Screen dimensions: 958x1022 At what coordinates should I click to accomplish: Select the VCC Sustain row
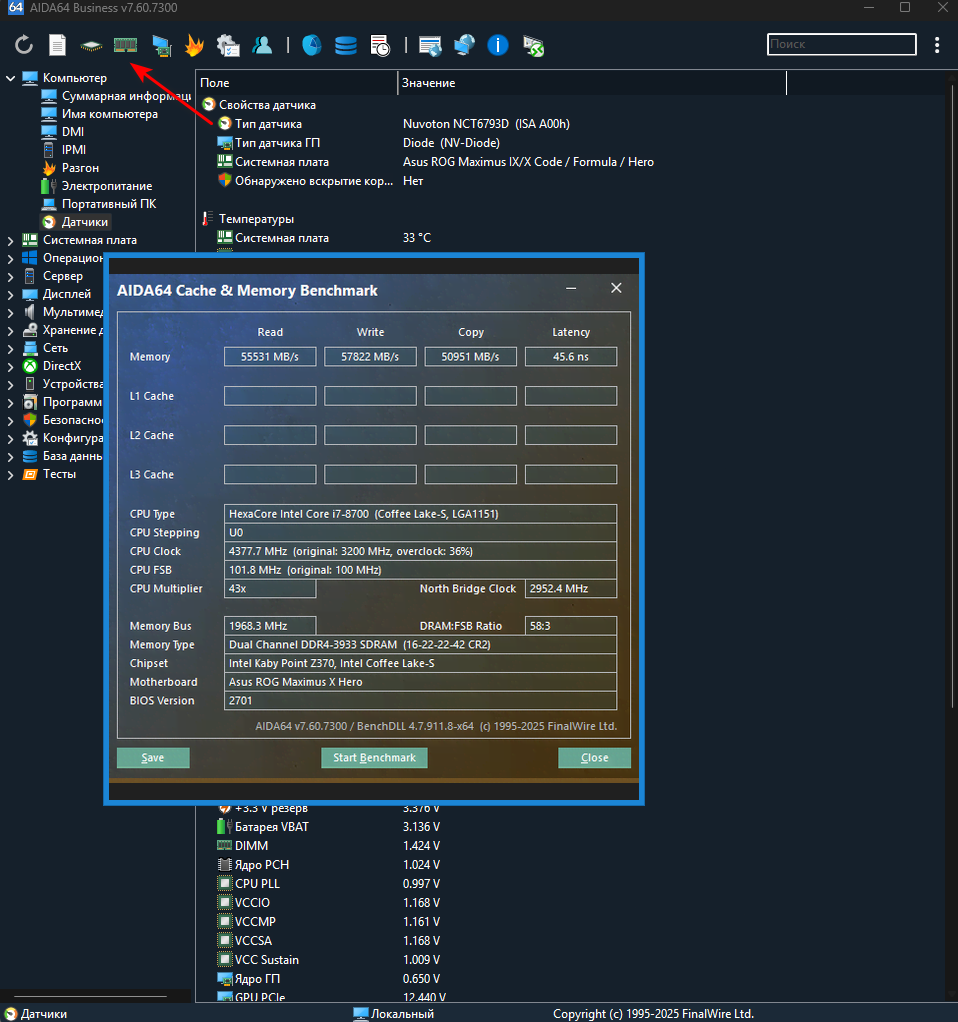(x=267, y=960)
